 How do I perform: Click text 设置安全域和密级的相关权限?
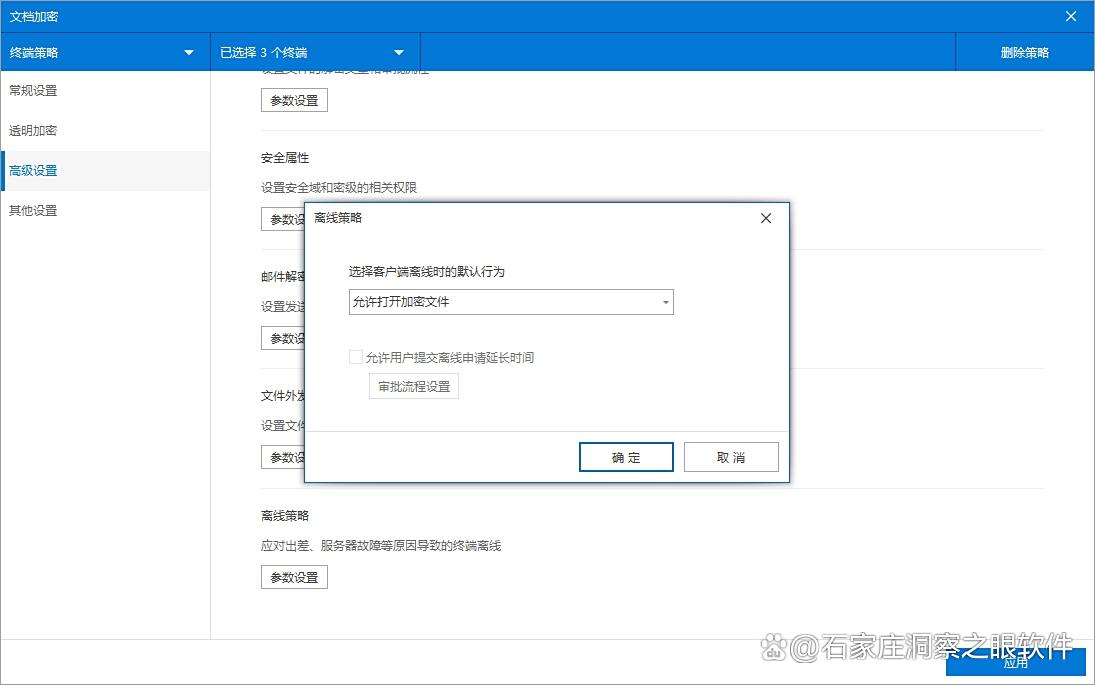point(339,187)
